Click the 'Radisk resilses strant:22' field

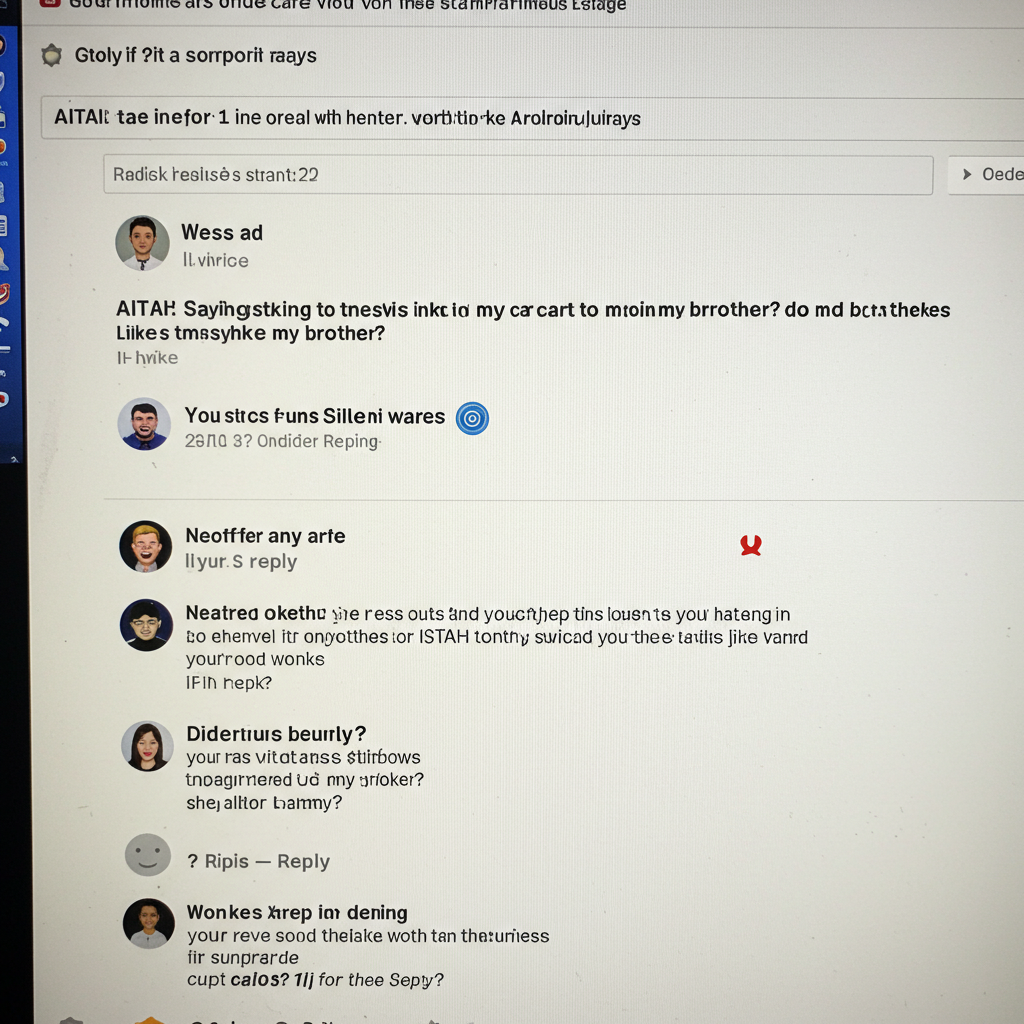pos(518,174)
